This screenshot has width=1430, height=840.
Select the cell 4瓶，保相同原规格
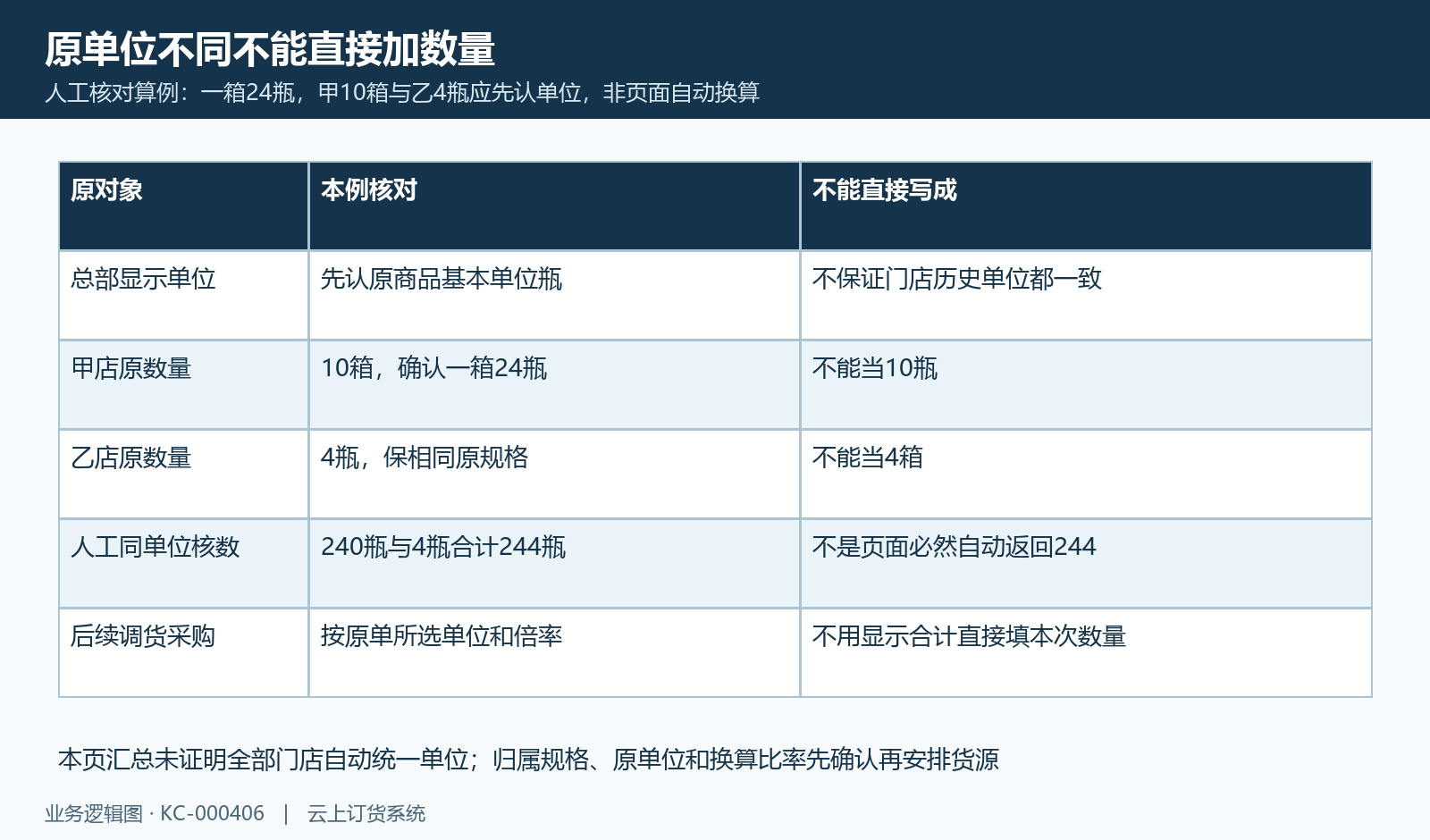click(x=554, y=475)
